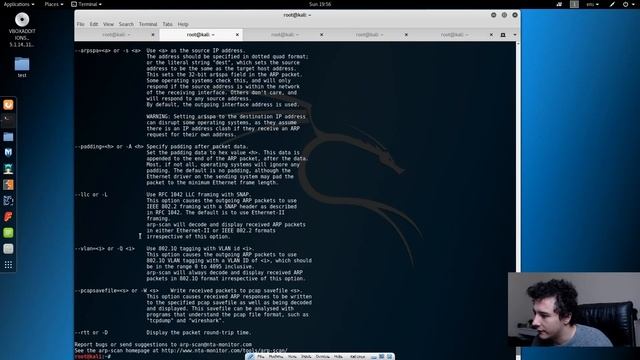
Task: Click the '--llc or -L' option text
Action: 91,195
